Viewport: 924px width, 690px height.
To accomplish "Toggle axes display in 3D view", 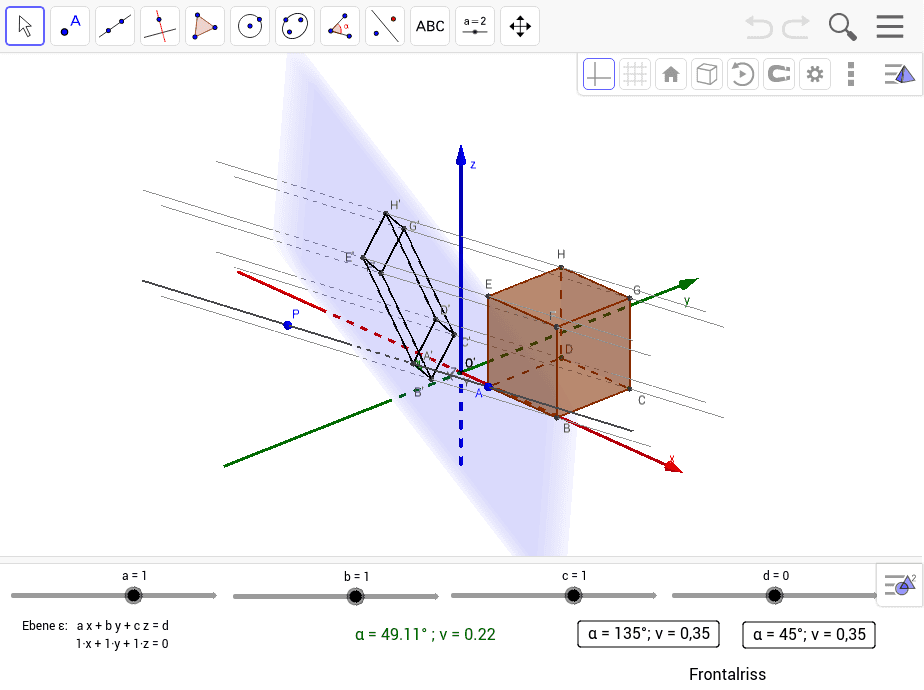I will [599, 74].
